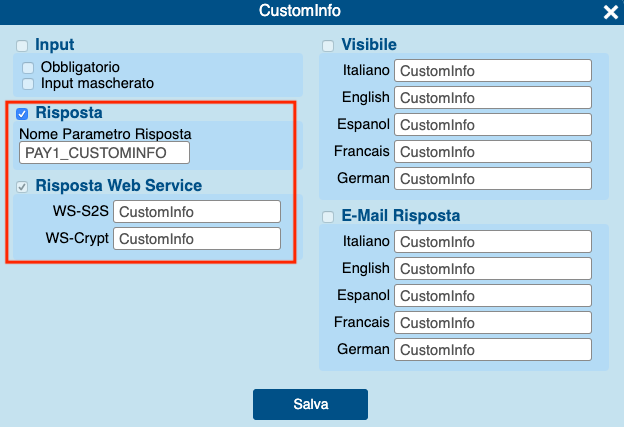Focus the Nome Parametro Risposta field
624x427 pixels.
(x=104, y=152)
